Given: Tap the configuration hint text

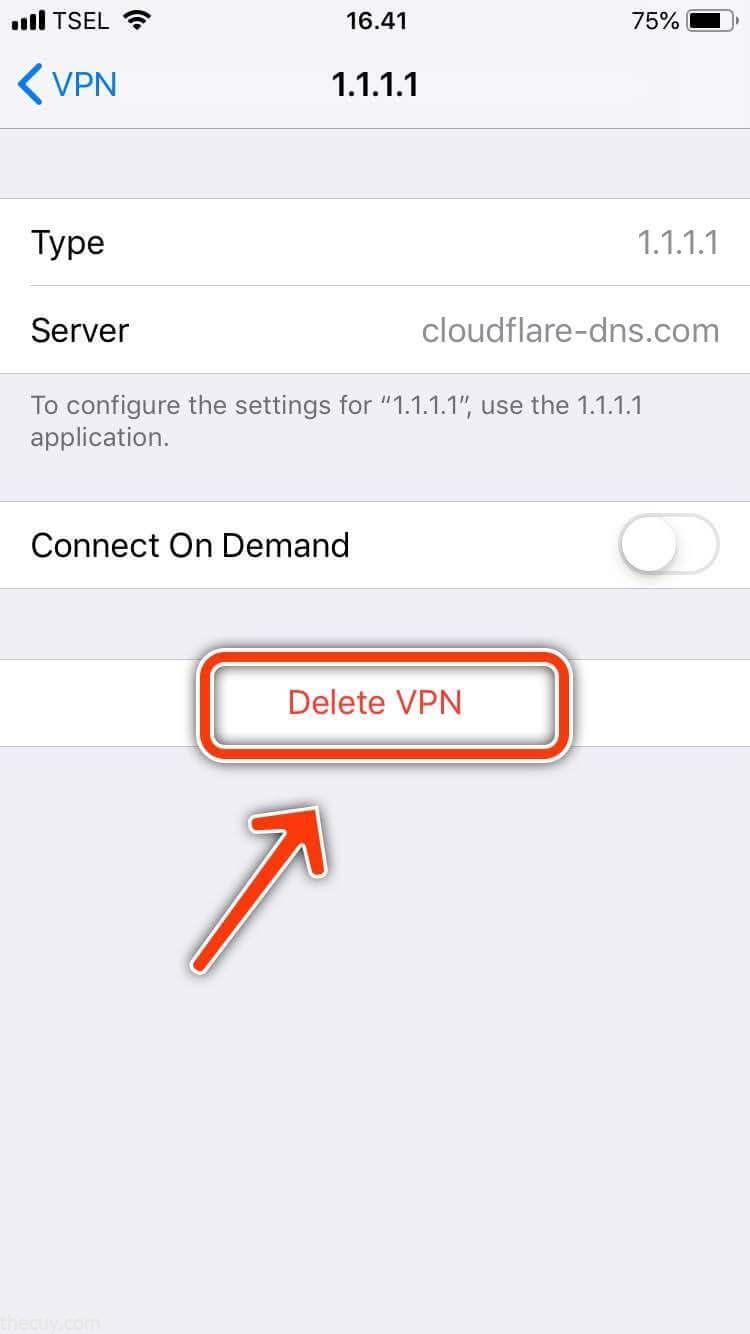Looking at the screenshot, I should pyautogui.click(x=336, y=421).
